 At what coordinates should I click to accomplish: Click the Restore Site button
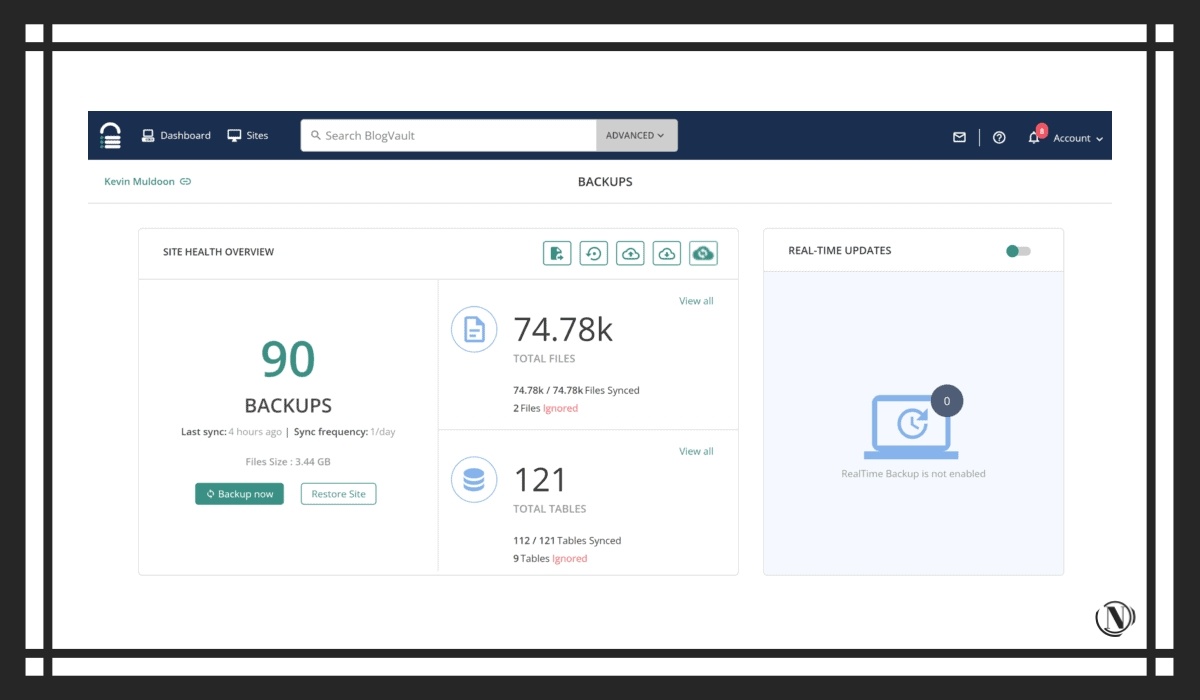tap(339, 494)
